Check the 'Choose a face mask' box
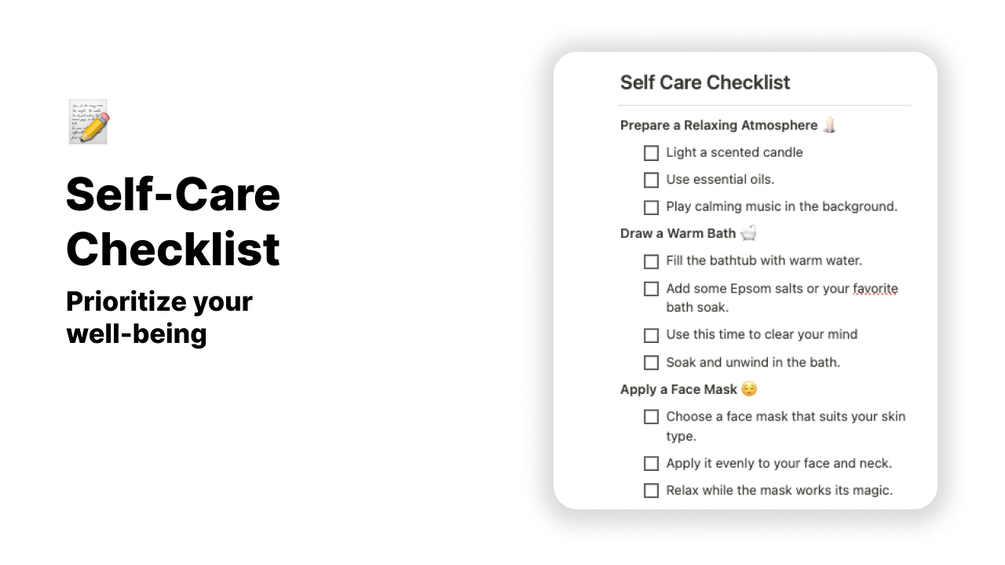The height and width of the screenshot is (565, 1005). click(x=651, y=417)
